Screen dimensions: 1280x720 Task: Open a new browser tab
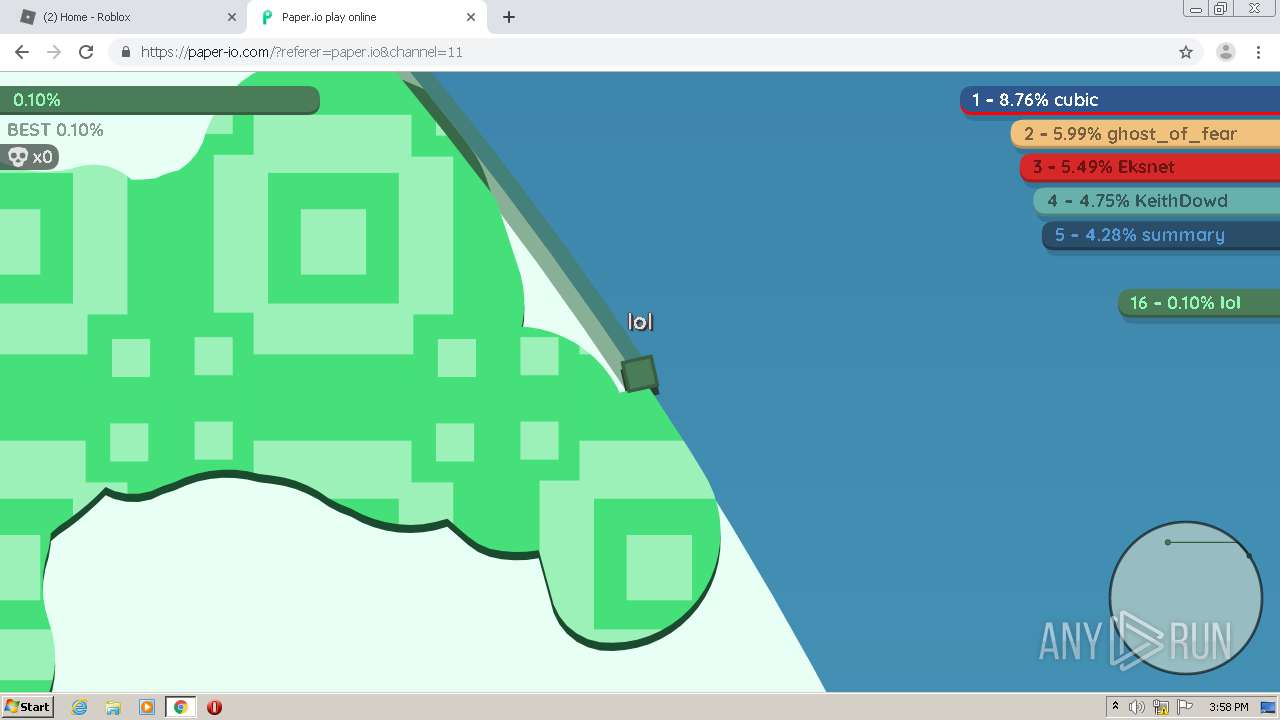tap(508, 17)
